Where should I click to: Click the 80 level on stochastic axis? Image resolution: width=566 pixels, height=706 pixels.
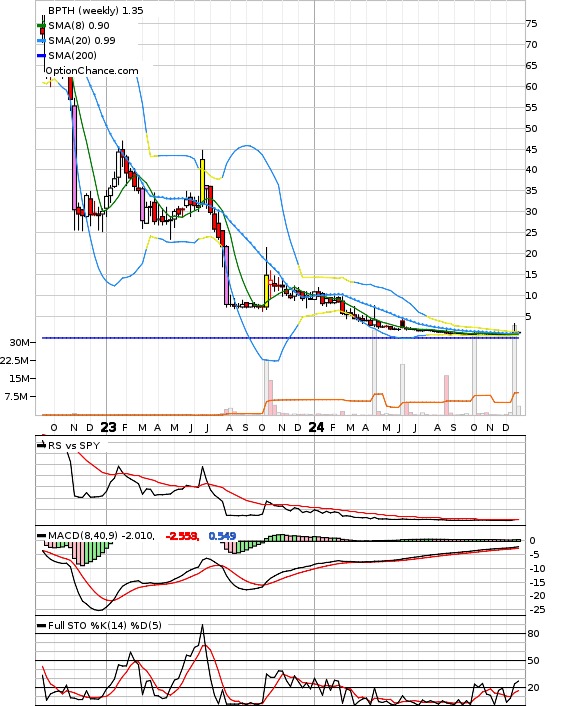[534, 634]
